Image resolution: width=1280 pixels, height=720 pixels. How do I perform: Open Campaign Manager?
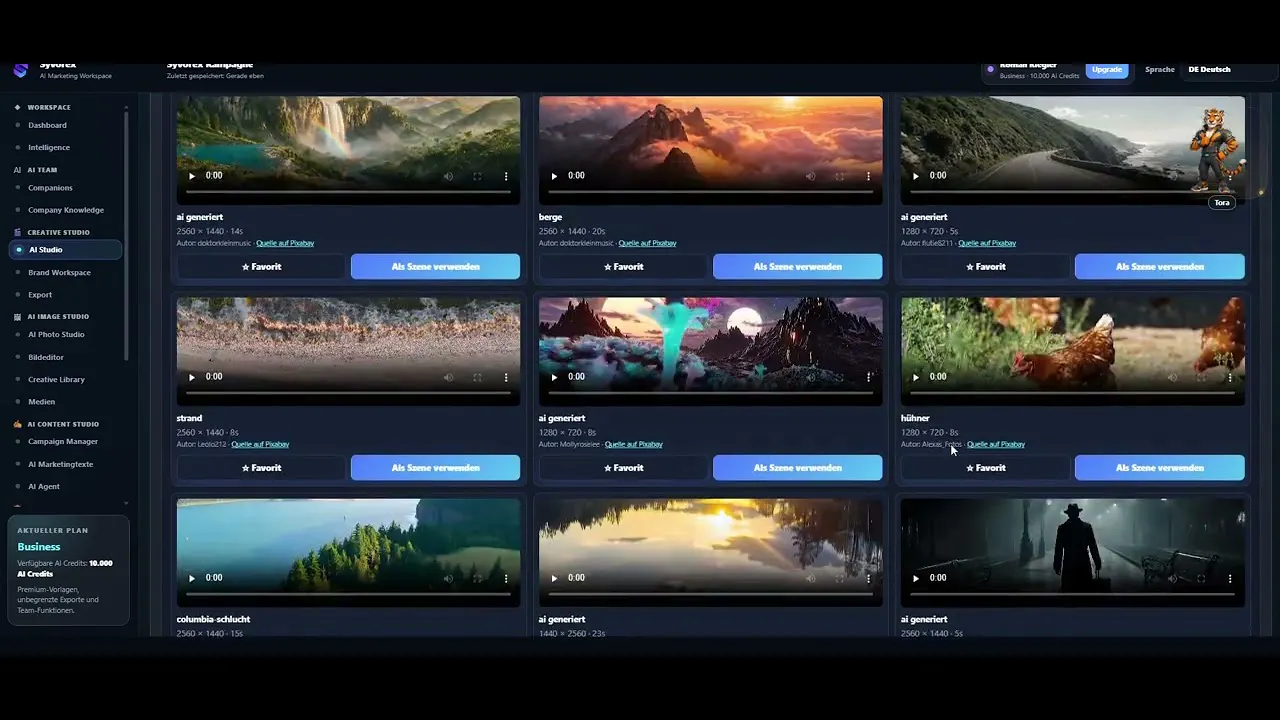(63, 441)
